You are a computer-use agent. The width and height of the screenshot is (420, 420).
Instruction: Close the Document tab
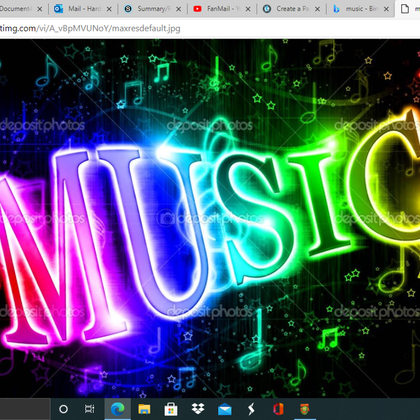pyautogui.click(x=40, y=9)
